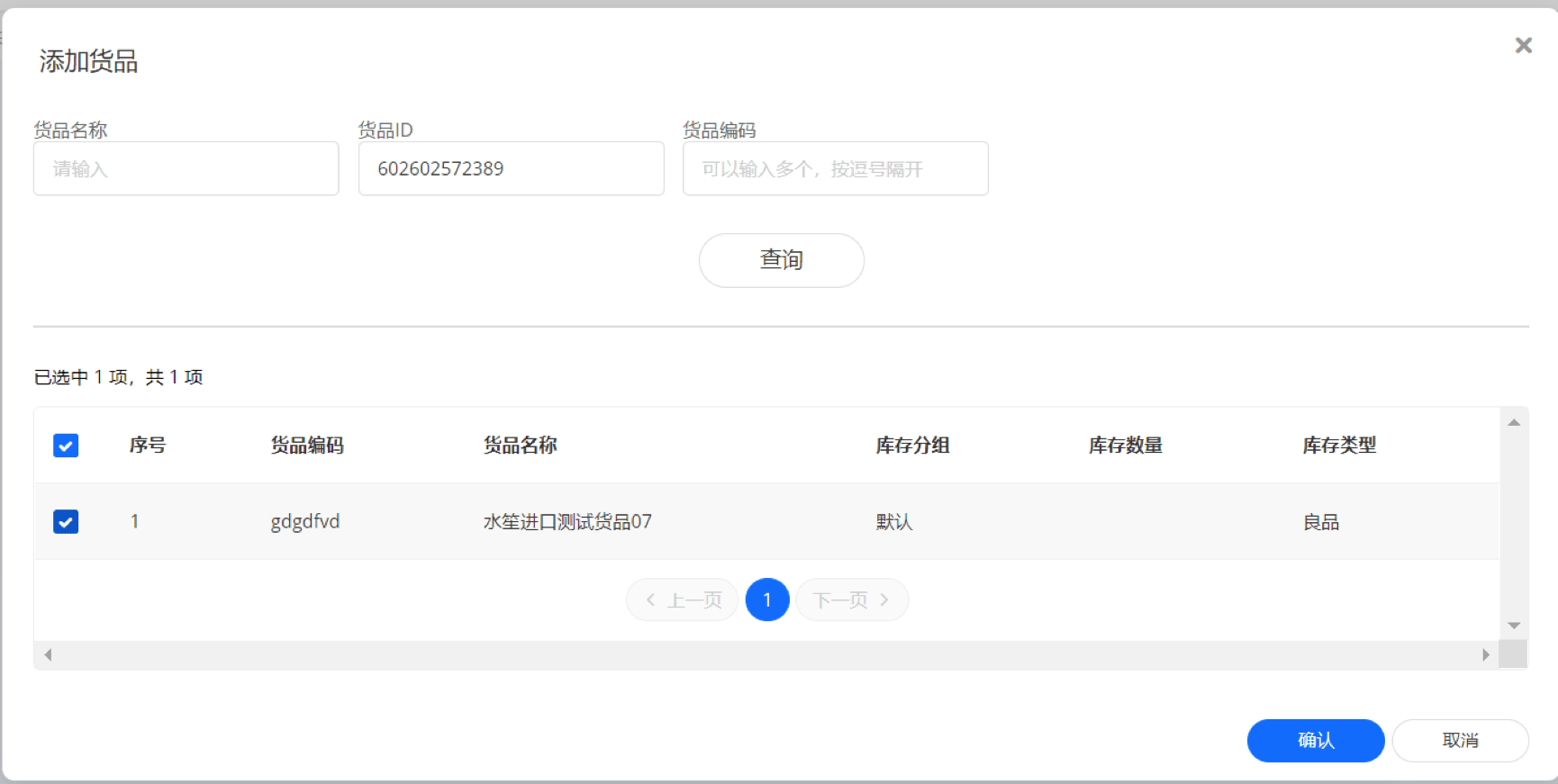Click the 库存数量 column header

coord(1126,446)
